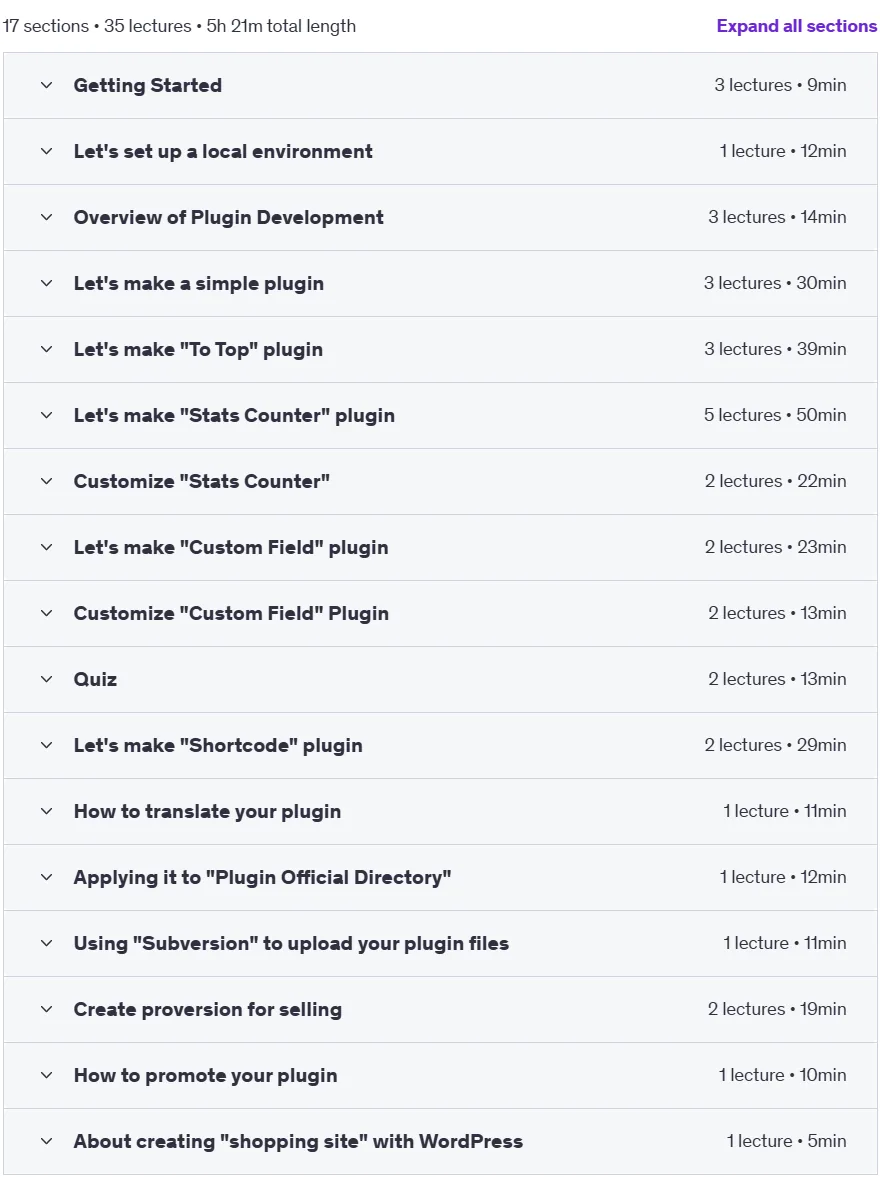
Task: Expand chevron beside "Stats Counter" plugin section
Action: tap(47, 416)
